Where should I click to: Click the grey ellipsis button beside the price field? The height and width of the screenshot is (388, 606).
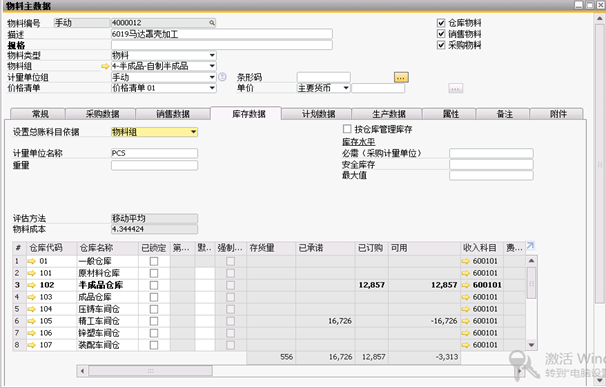click(455, 88)
